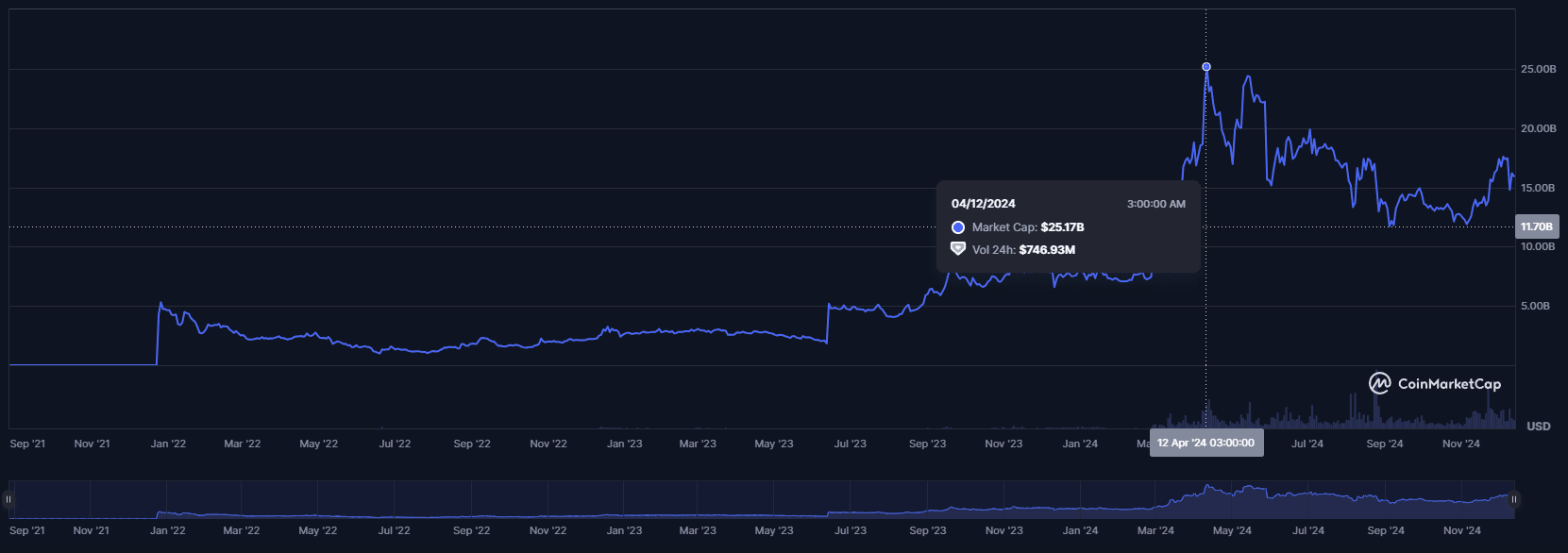1568x553 pixels.
Task: Grab the left range selector handle
Action: (8, 499)
